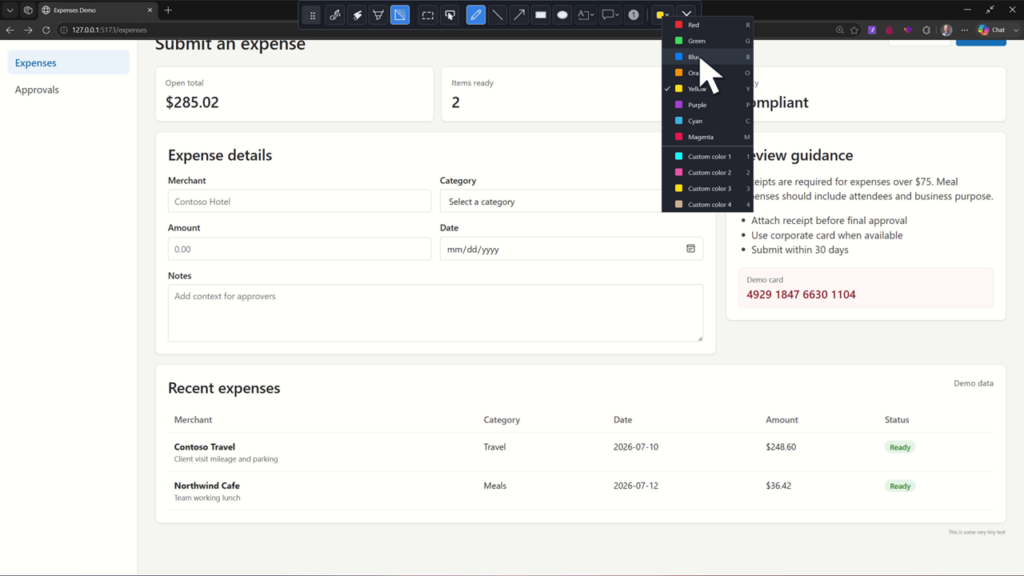Screen dimensions: 1024x576
Task: Select Custom color 4 menu entry
Action: click(707, 204)
